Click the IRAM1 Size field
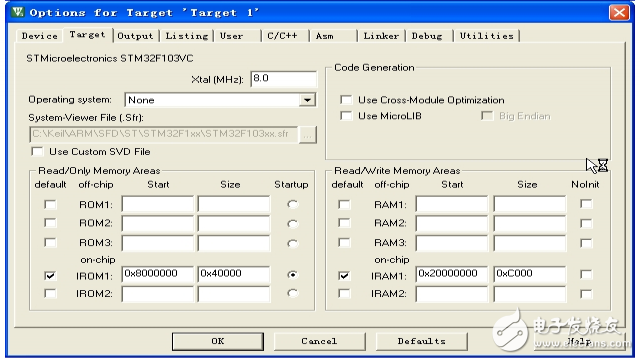Image resolution: width=640 pixels, height=360 pixels. coord(529,274)
